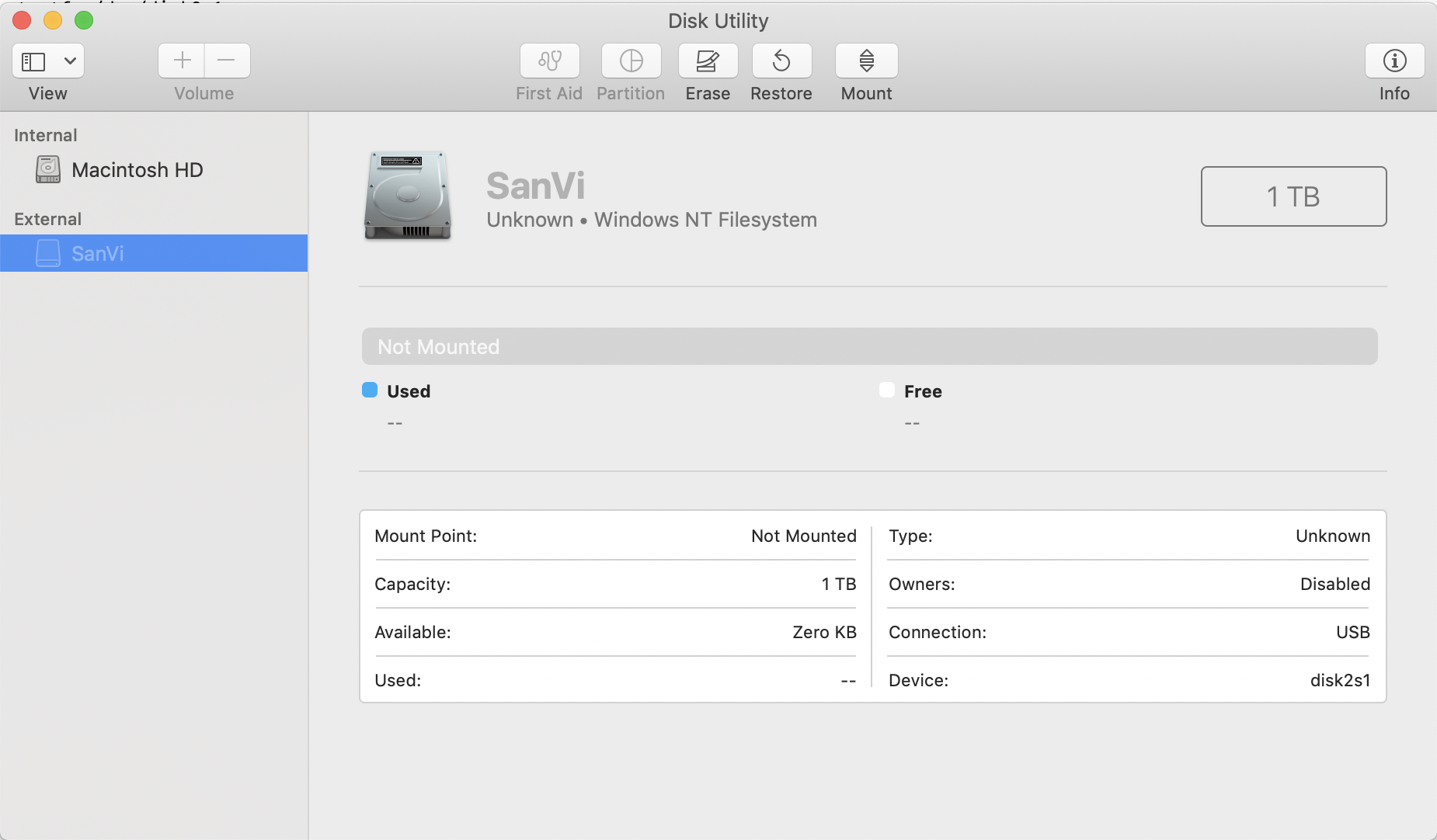This screenshot has height=840, width=1437.
Task: Close the Disk Utility window
Action: pos(22,21)
